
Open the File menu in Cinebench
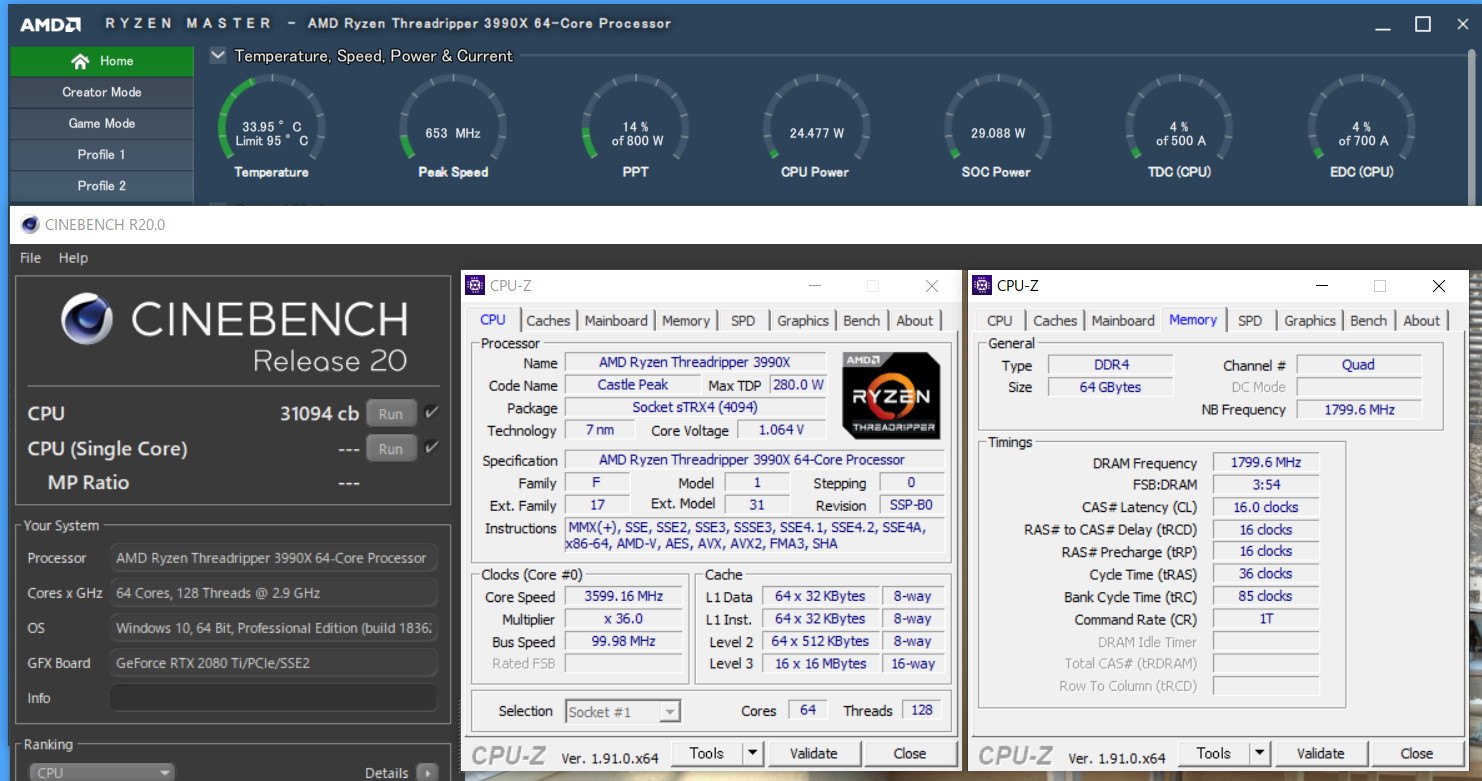31,258
